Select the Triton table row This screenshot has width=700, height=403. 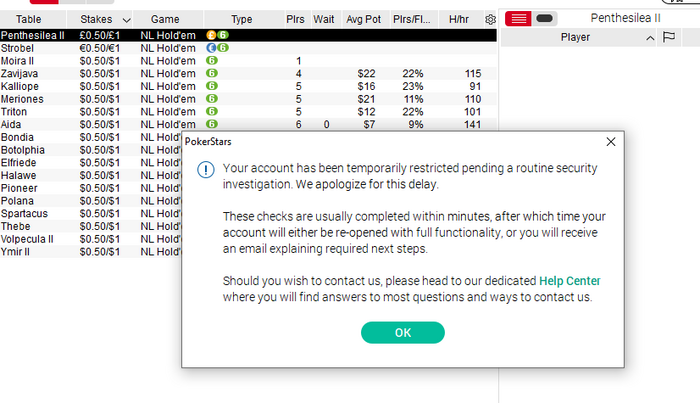point(248,112)
